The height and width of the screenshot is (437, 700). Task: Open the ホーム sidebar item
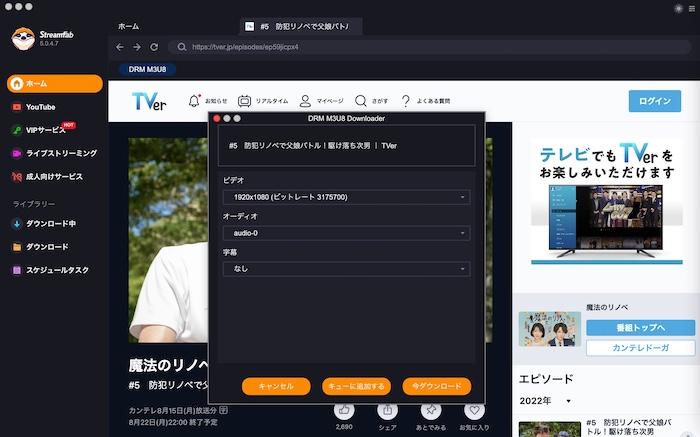54,83
